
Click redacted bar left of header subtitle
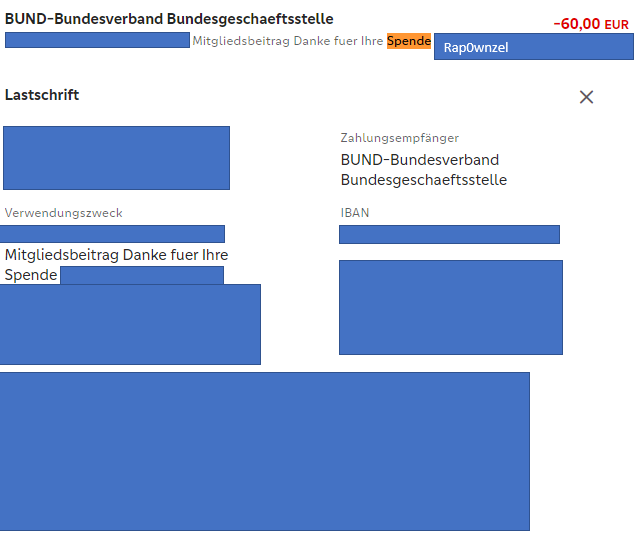click(97, 40)
